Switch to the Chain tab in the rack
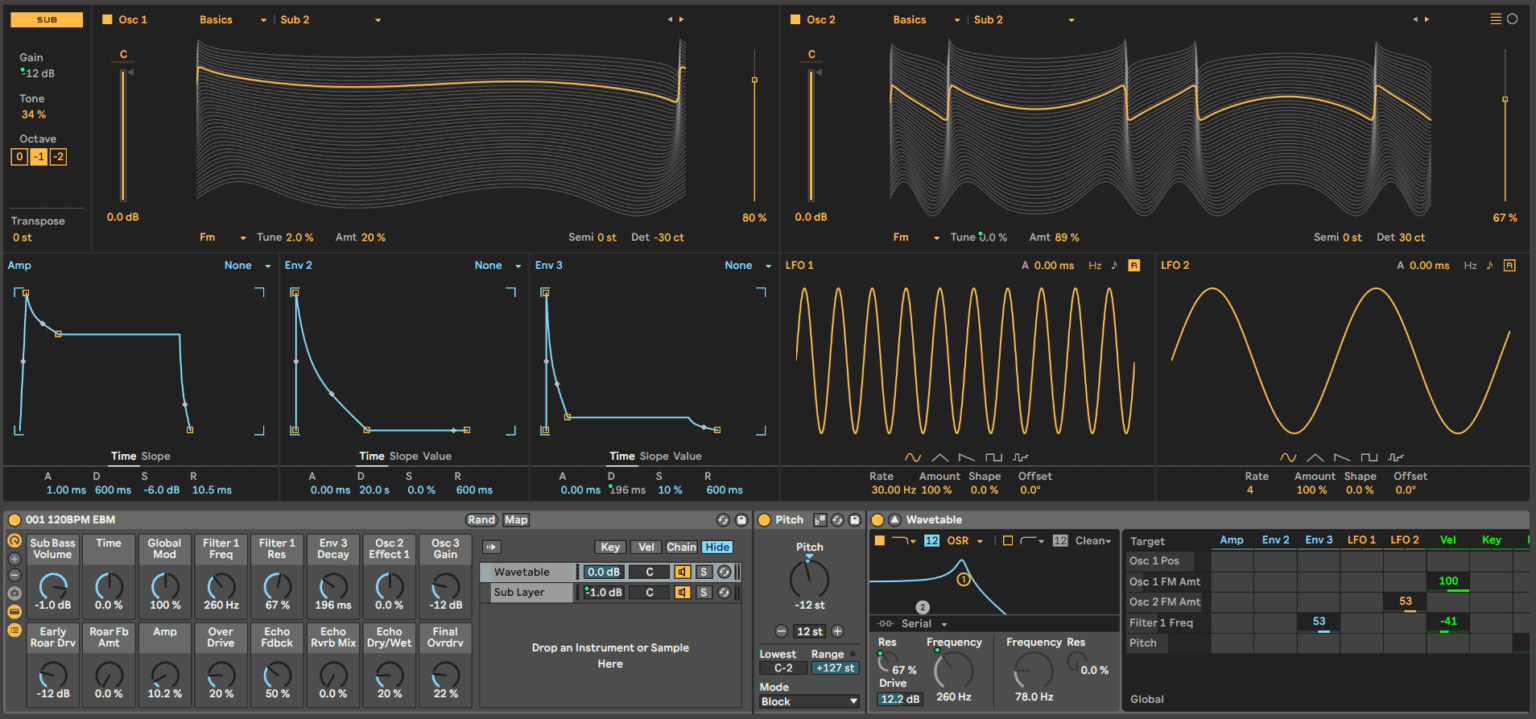This screenshot has width=1536, height=719. coord(682,547)
